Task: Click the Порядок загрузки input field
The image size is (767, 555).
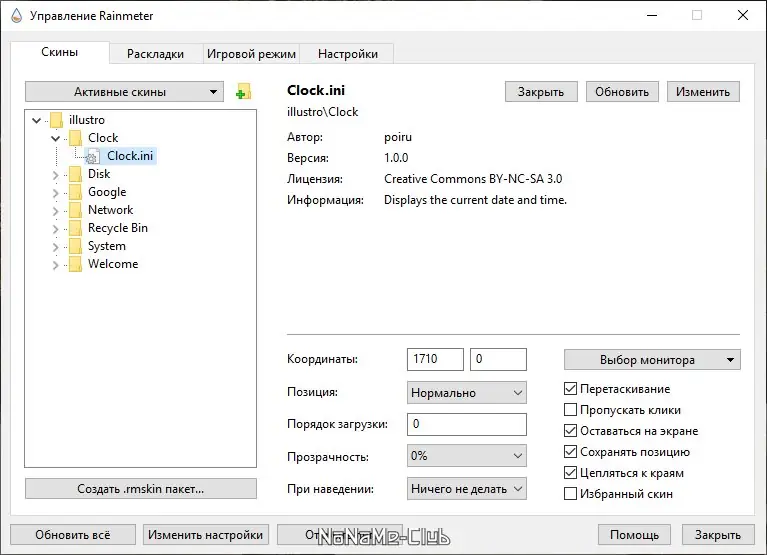Action: click(x=467, y=424)
